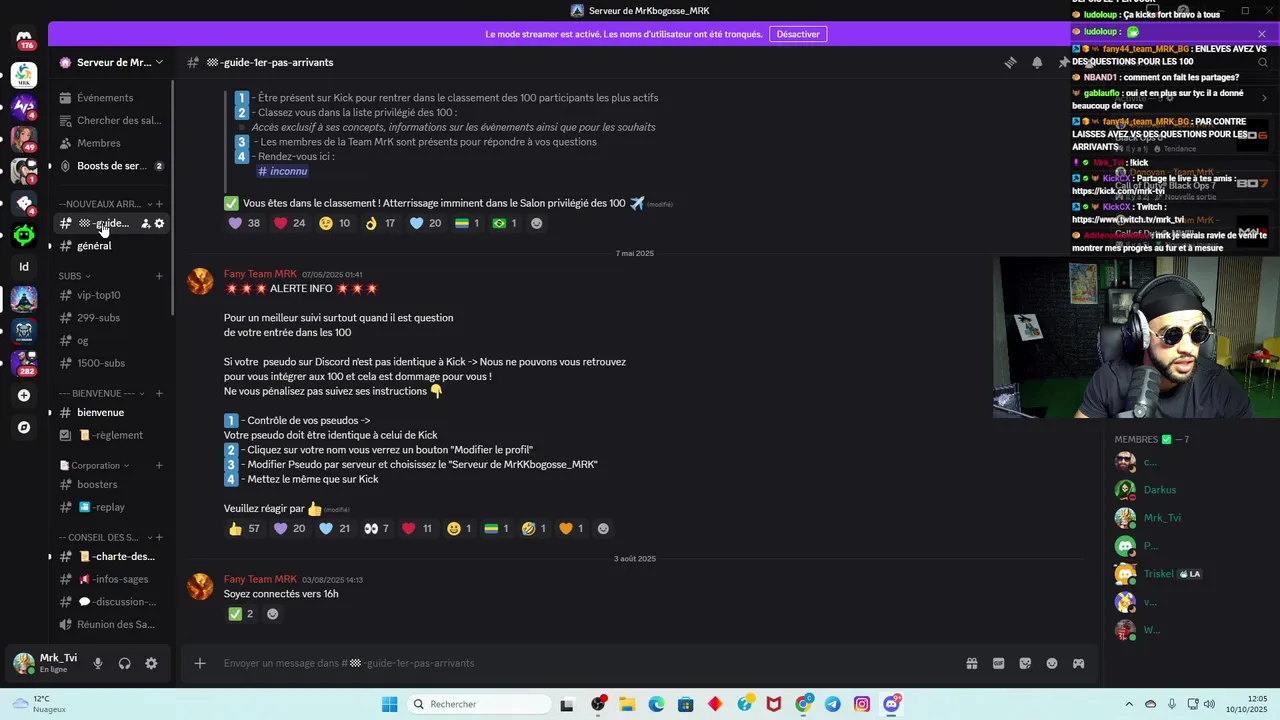Screen dimensions: 1280x720
Task: Open the green robot server icon
Action: click(24, 235)
